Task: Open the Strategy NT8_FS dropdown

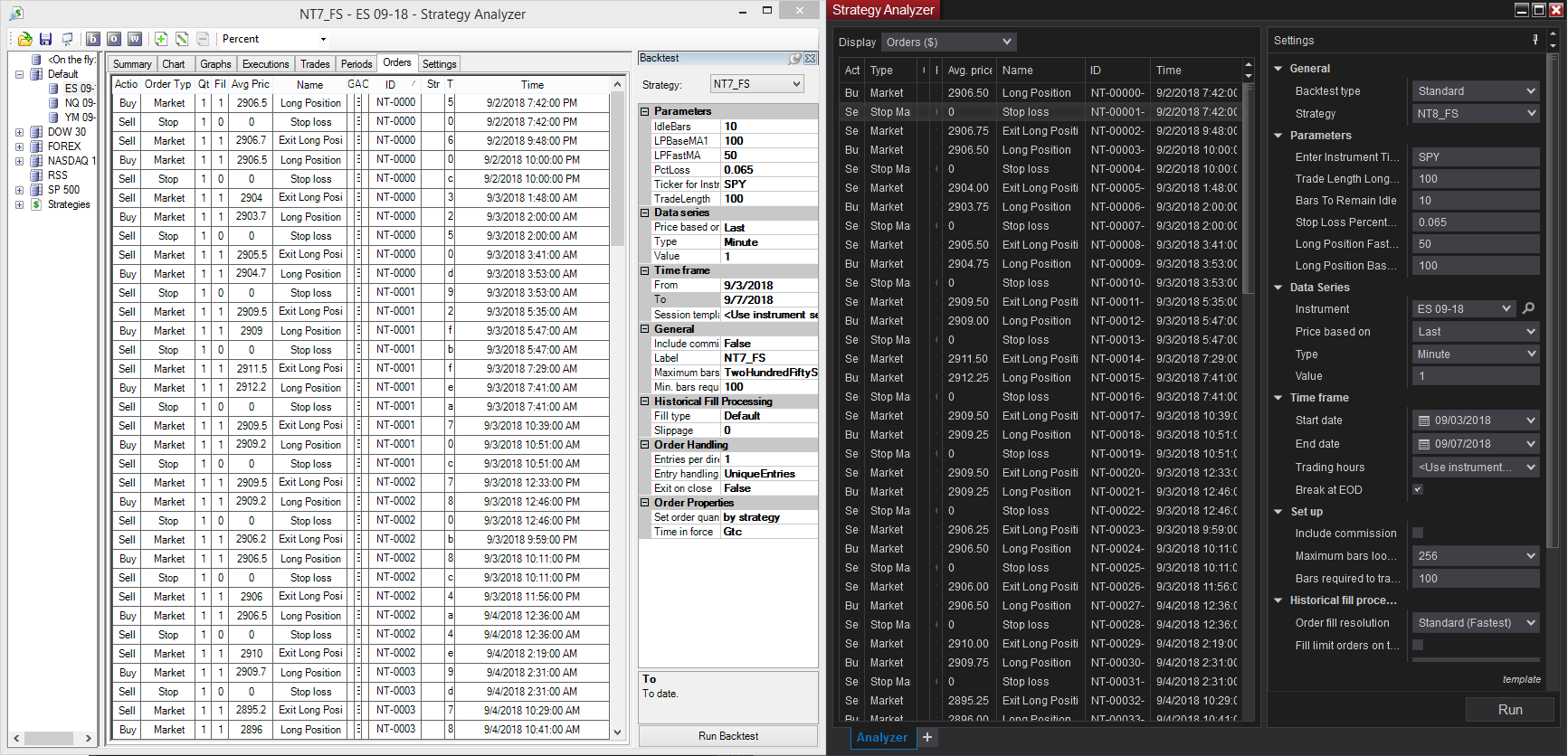Action: point(1476,114)
